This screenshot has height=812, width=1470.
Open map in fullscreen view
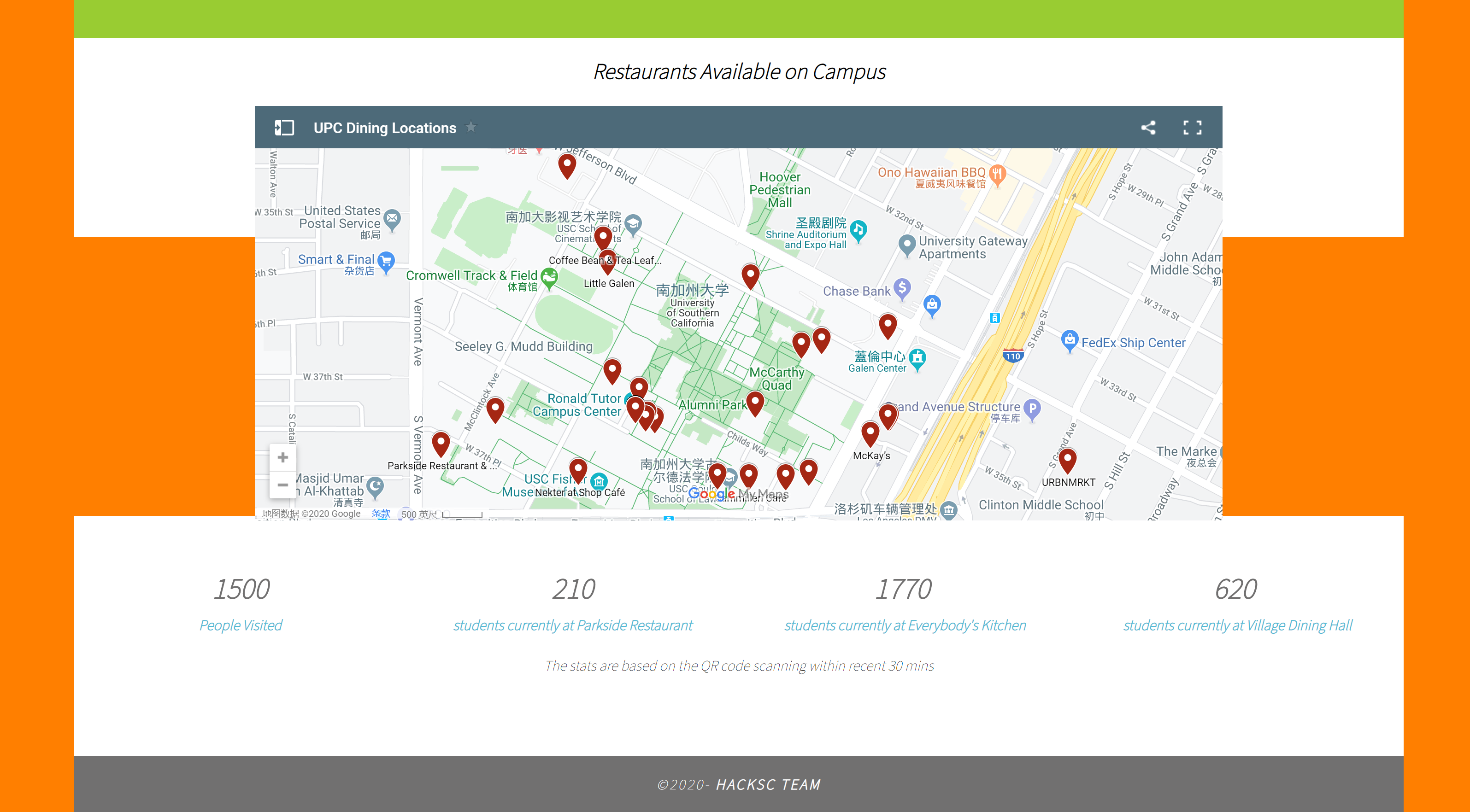tap(1192, 128)
